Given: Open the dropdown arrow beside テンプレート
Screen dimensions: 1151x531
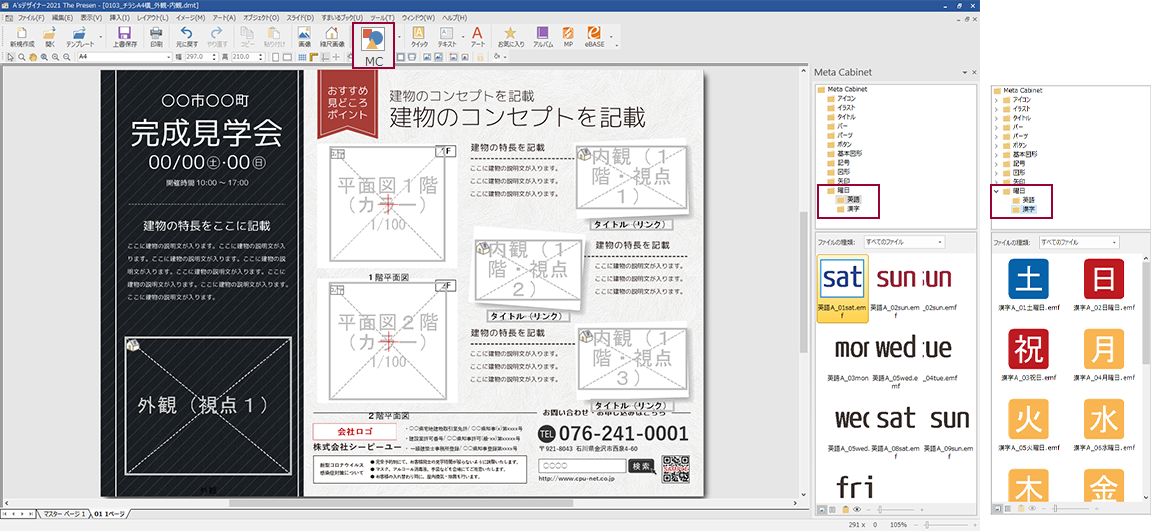Looking at the screenshot, I should click(x=100, y=37).
